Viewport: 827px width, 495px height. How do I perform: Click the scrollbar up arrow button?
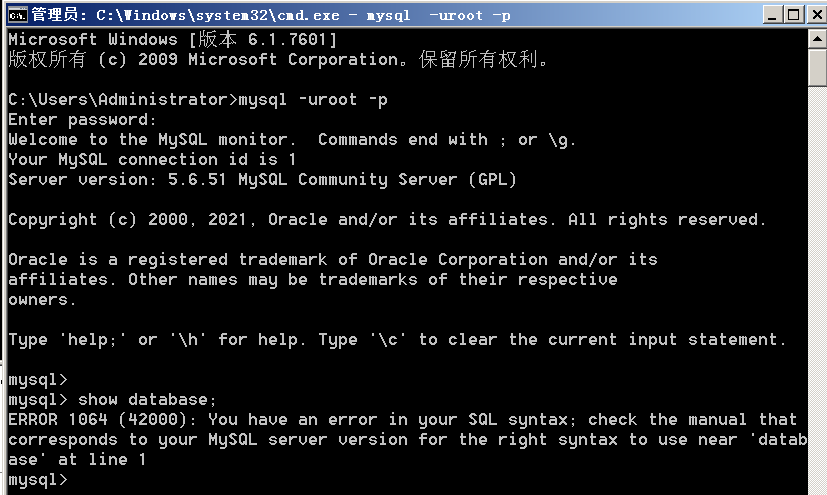(817, 38)
